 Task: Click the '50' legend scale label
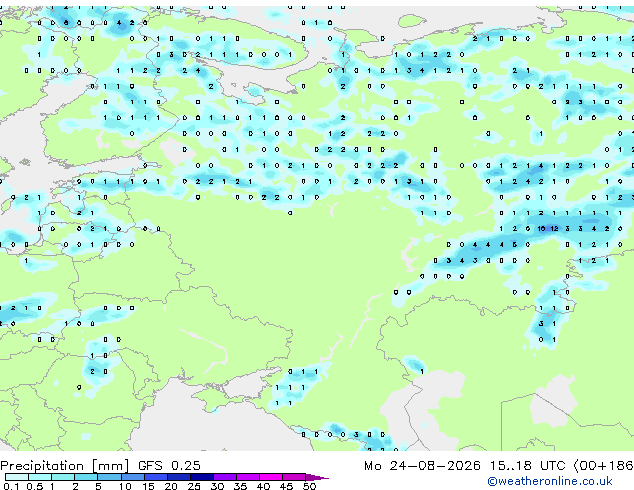309,486
